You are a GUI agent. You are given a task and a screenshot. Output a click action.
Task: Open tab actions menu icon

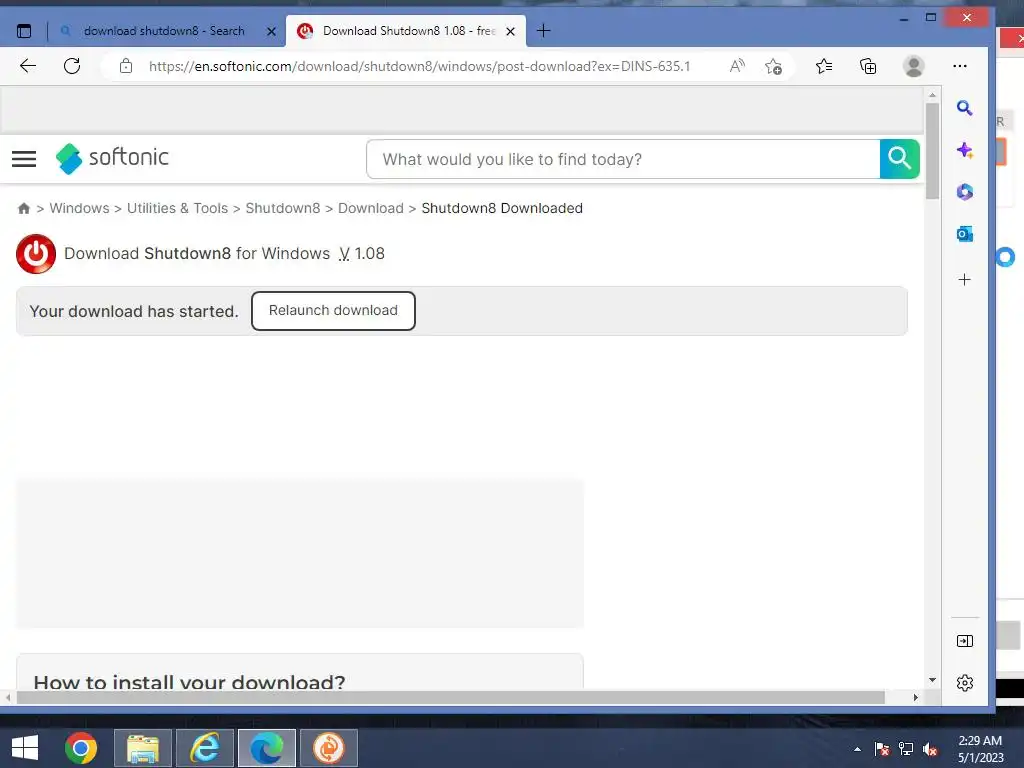pos(24,31)
